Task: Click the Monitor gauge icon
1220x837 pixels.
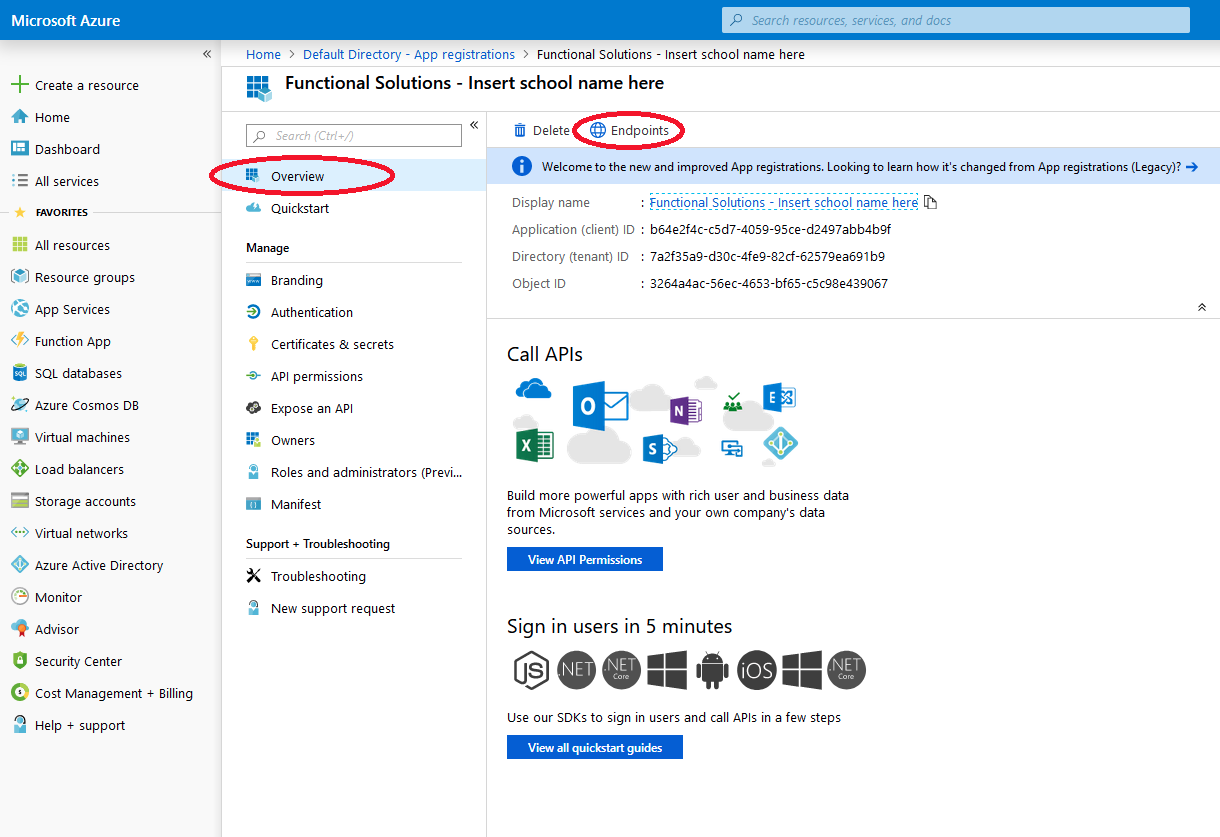Action: click(x=19, y=597)
